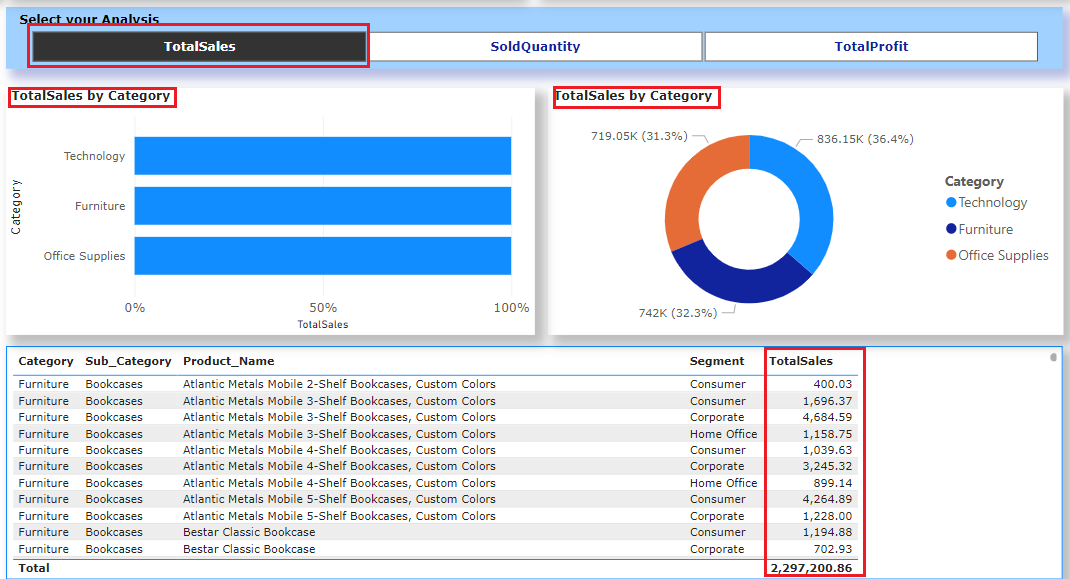The height and width of the screenshot is (579, 1070).
Task: Select the Office Supplies bar
Action: pyautogui.click(x=320, y=256)
